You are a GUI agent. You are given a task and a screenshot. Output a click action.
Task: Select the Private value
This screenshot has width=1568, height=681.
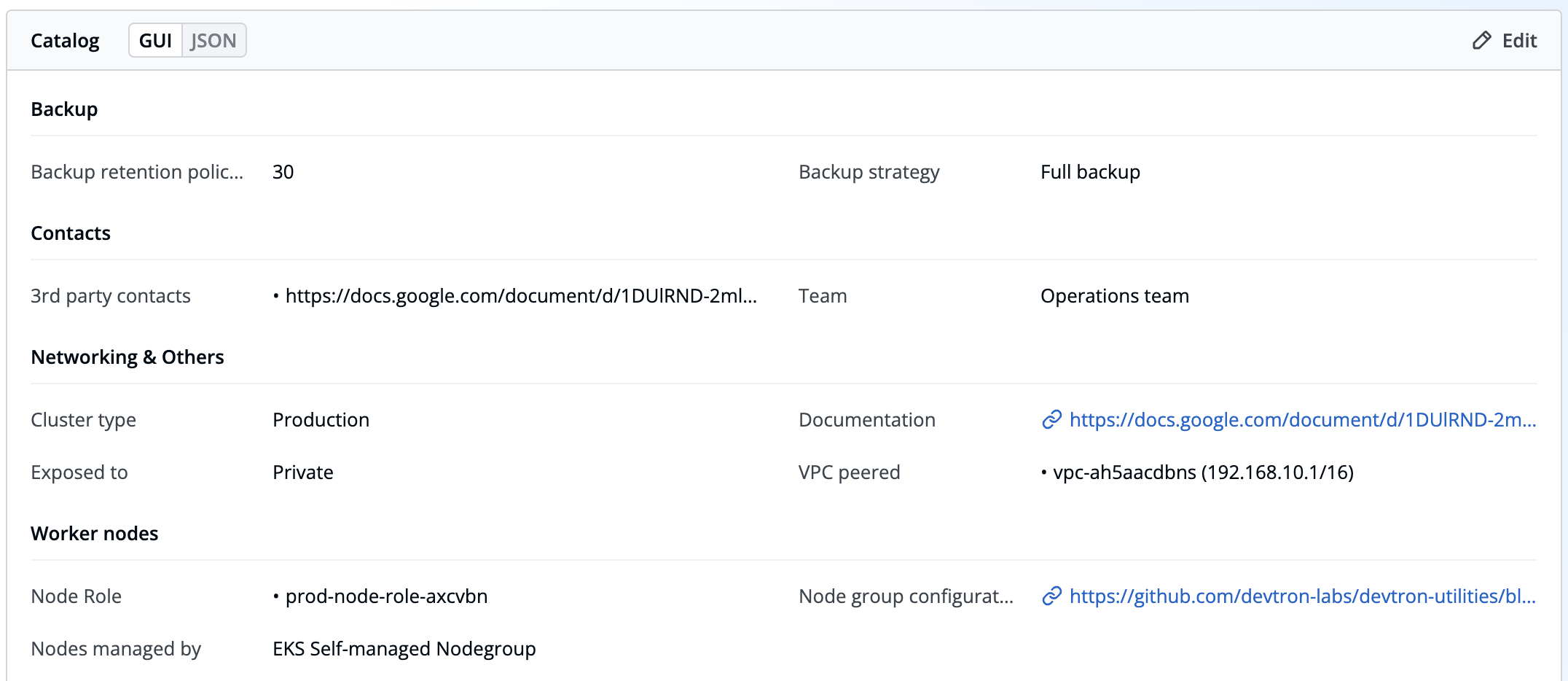click(x=303, y=472)
